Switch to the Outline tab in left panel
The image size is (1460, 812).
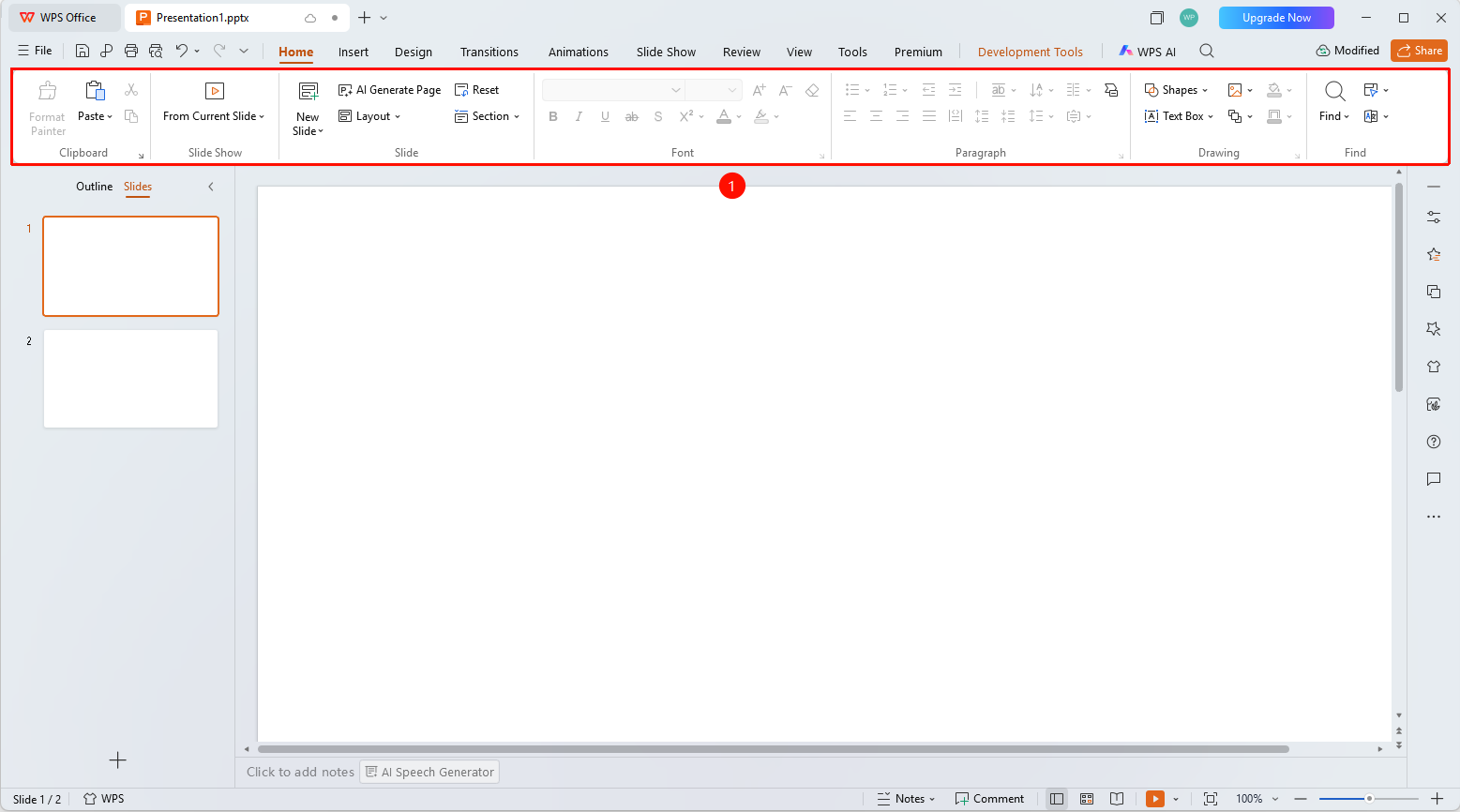pos(94,187)
